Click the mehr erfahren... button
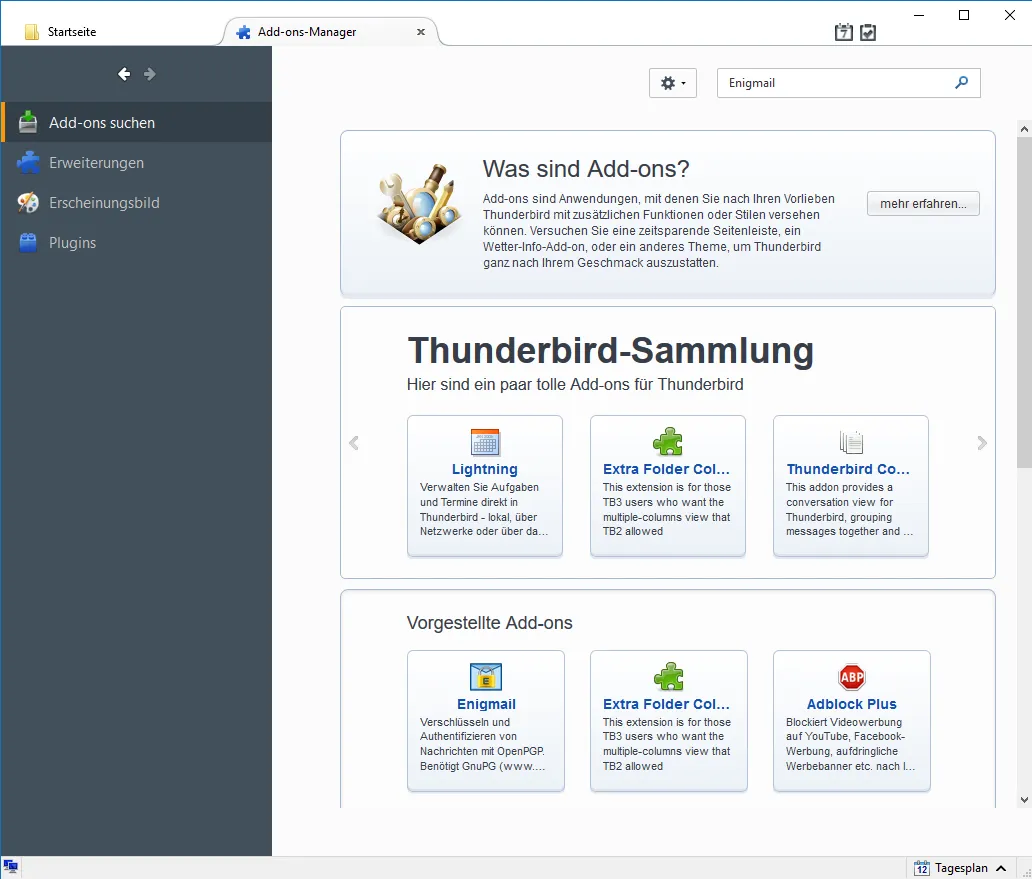 [x=923, y=203]
